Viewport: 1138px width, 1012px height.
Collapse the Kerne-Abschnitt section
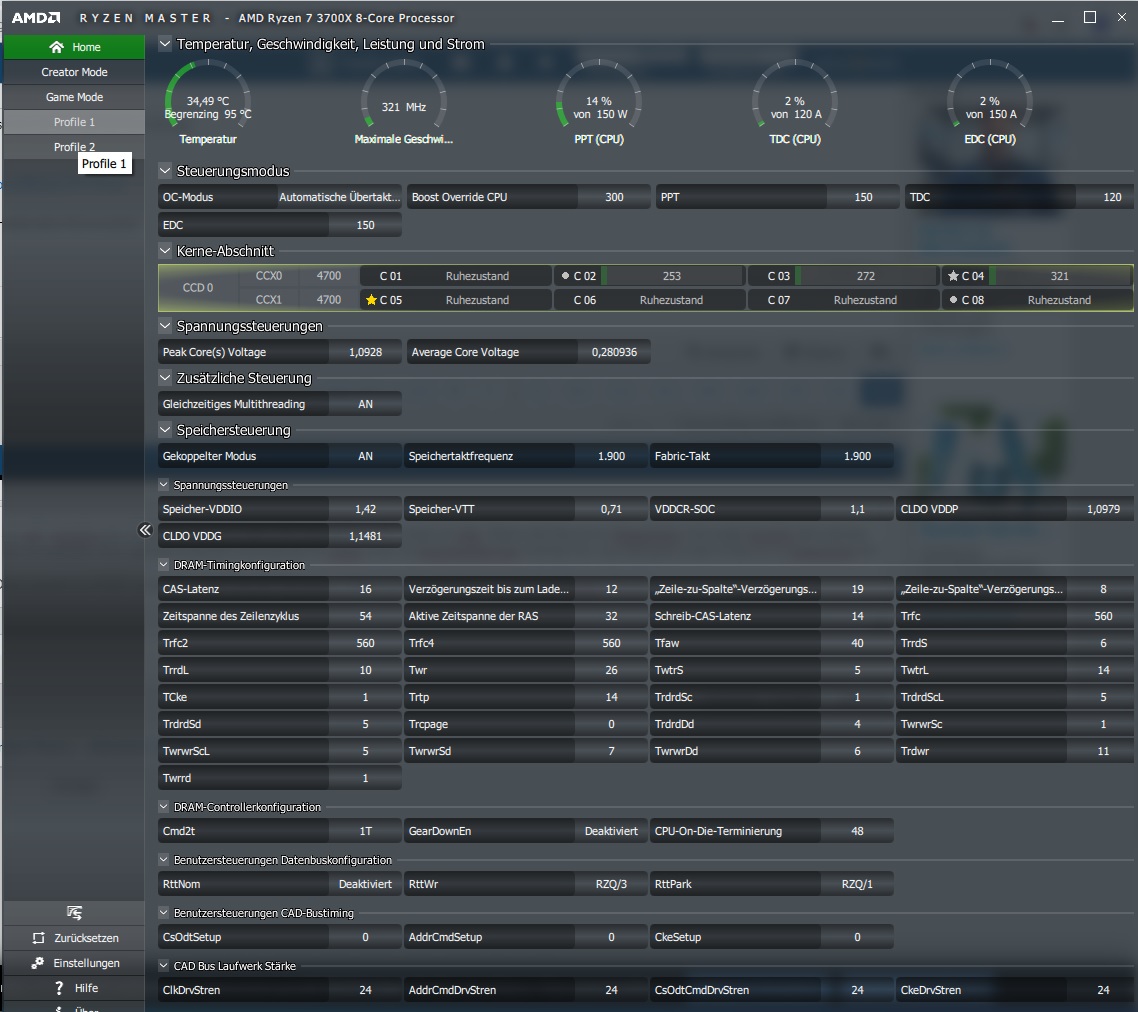165,251
